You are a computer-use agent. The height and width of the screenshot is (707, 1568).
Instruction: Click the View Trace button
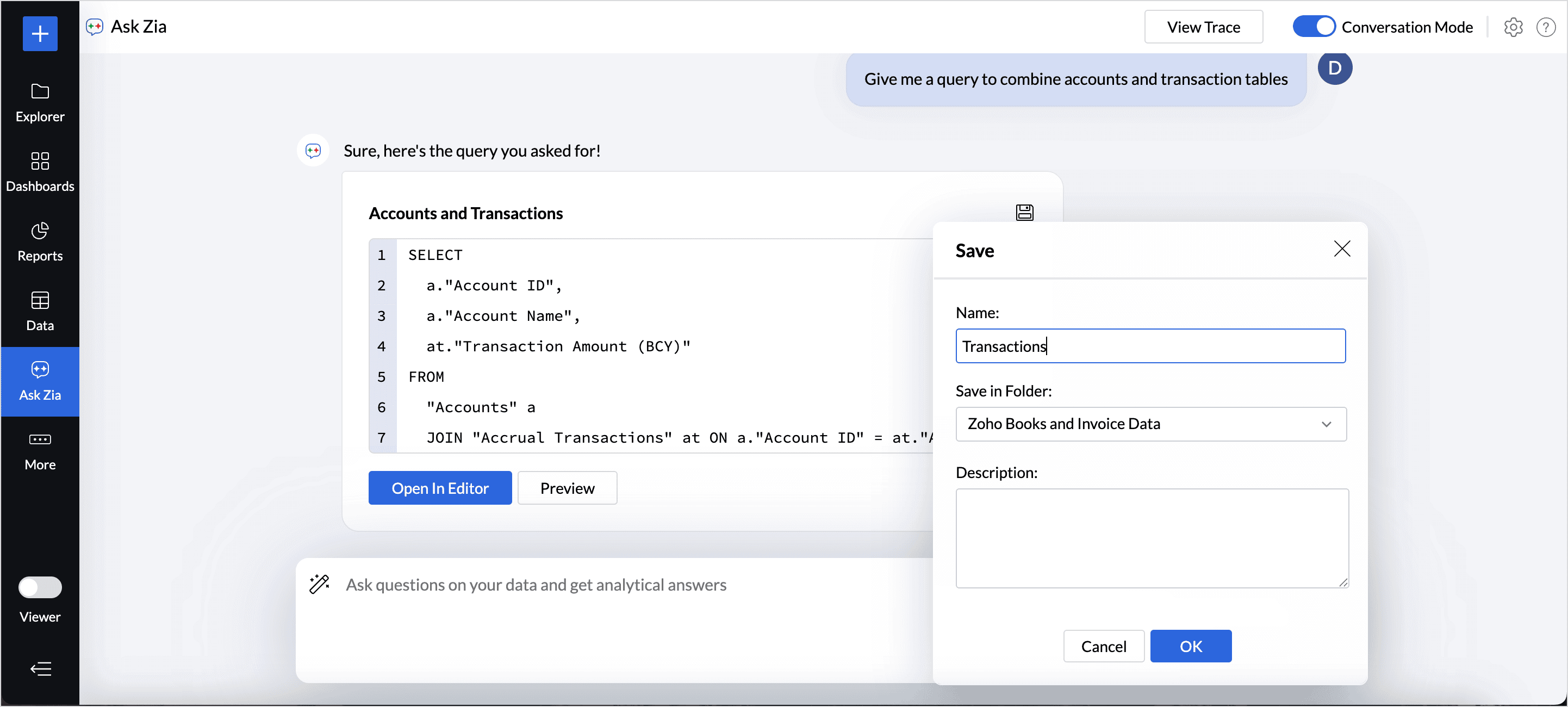pyautogui.click(x=1203, y=27)
